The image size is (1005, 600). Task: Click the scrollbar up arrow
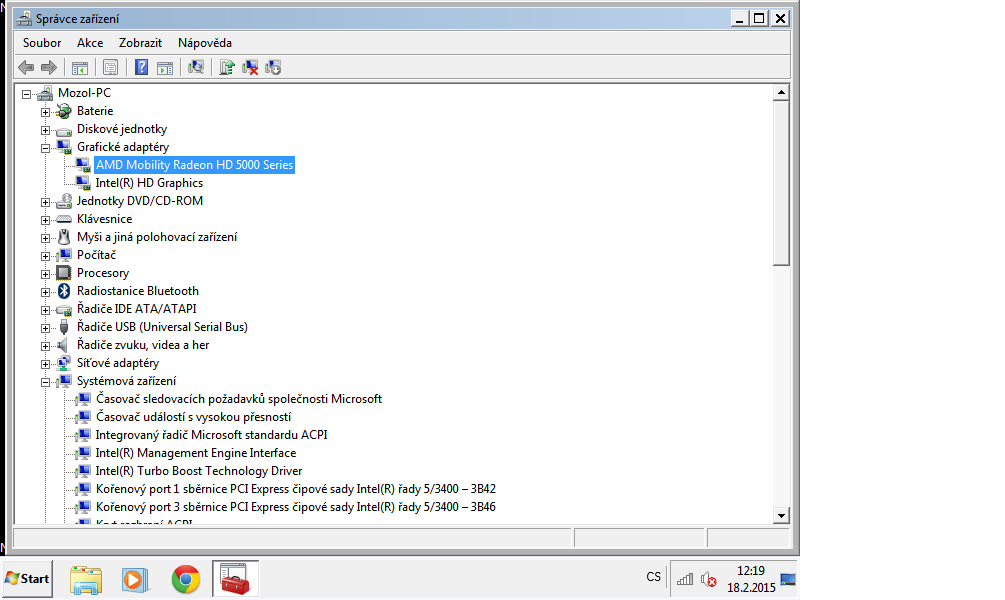(781, 93)
